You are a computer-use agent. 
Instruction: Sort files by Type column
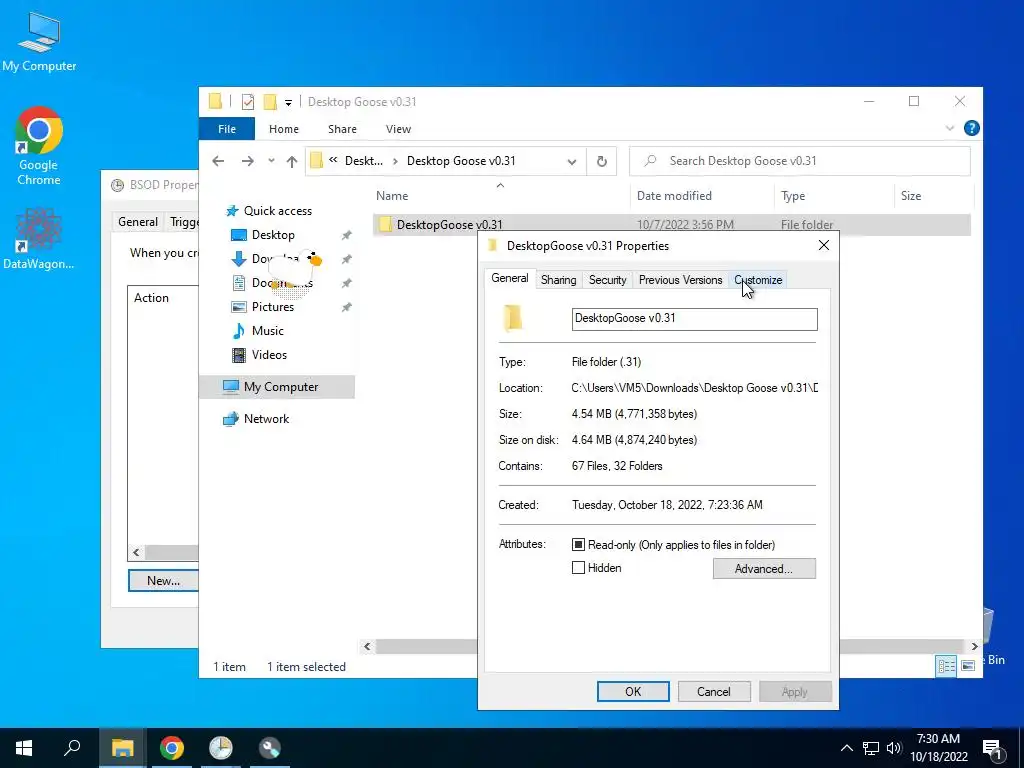click(793, 196)
